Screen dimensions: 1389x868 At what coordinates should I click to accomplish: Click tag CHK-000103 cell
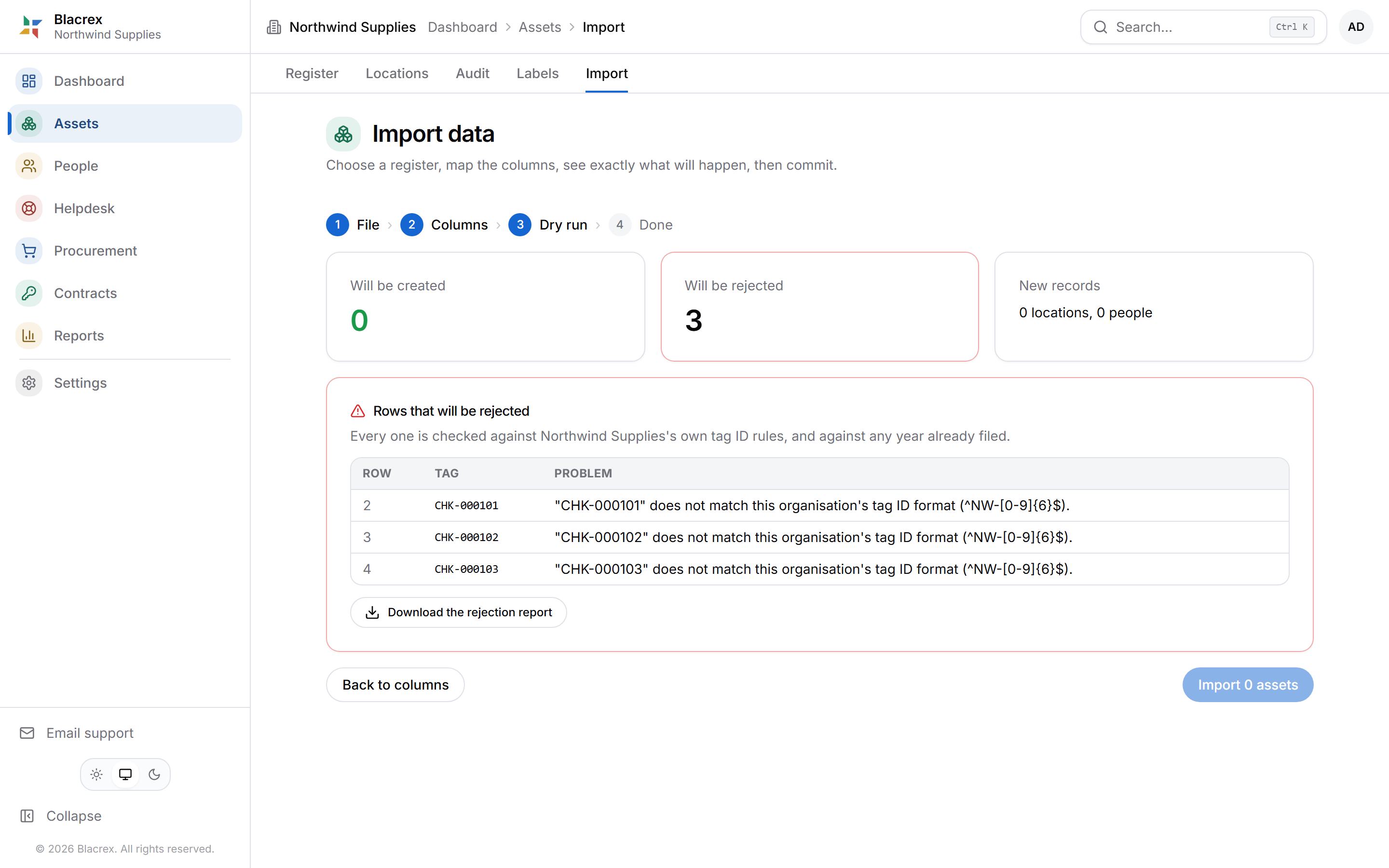(x=467, y=569)
